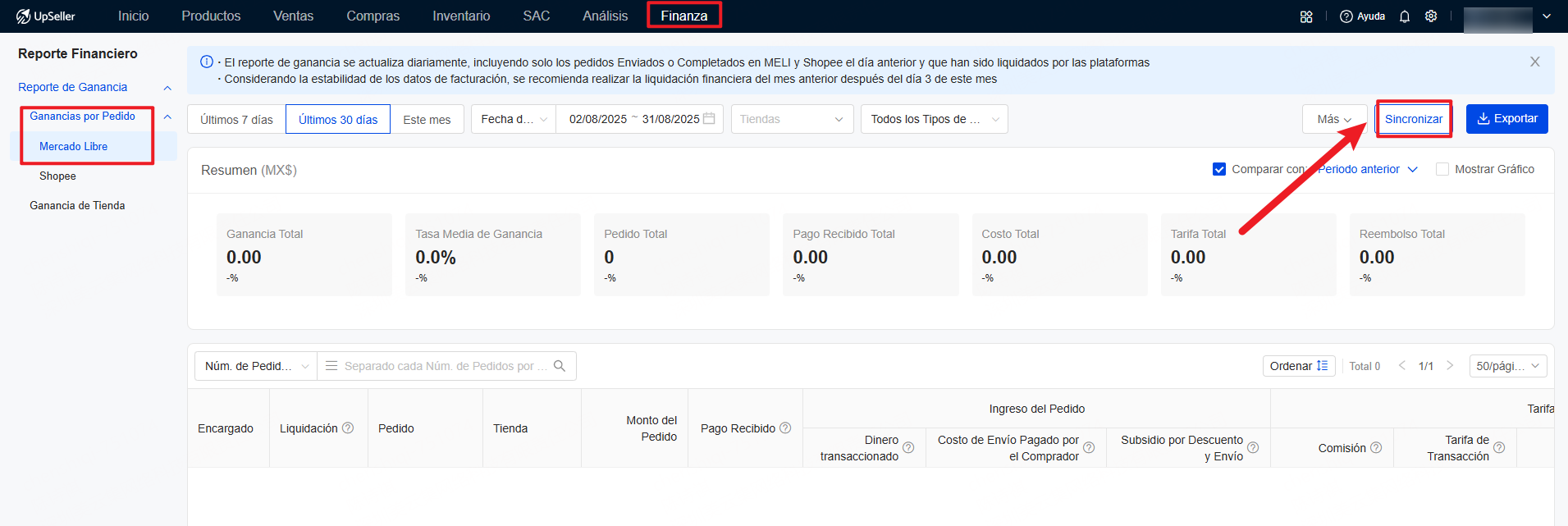
Task: Uncheck the Comparar con checkbox
Action: point(1219,169)
